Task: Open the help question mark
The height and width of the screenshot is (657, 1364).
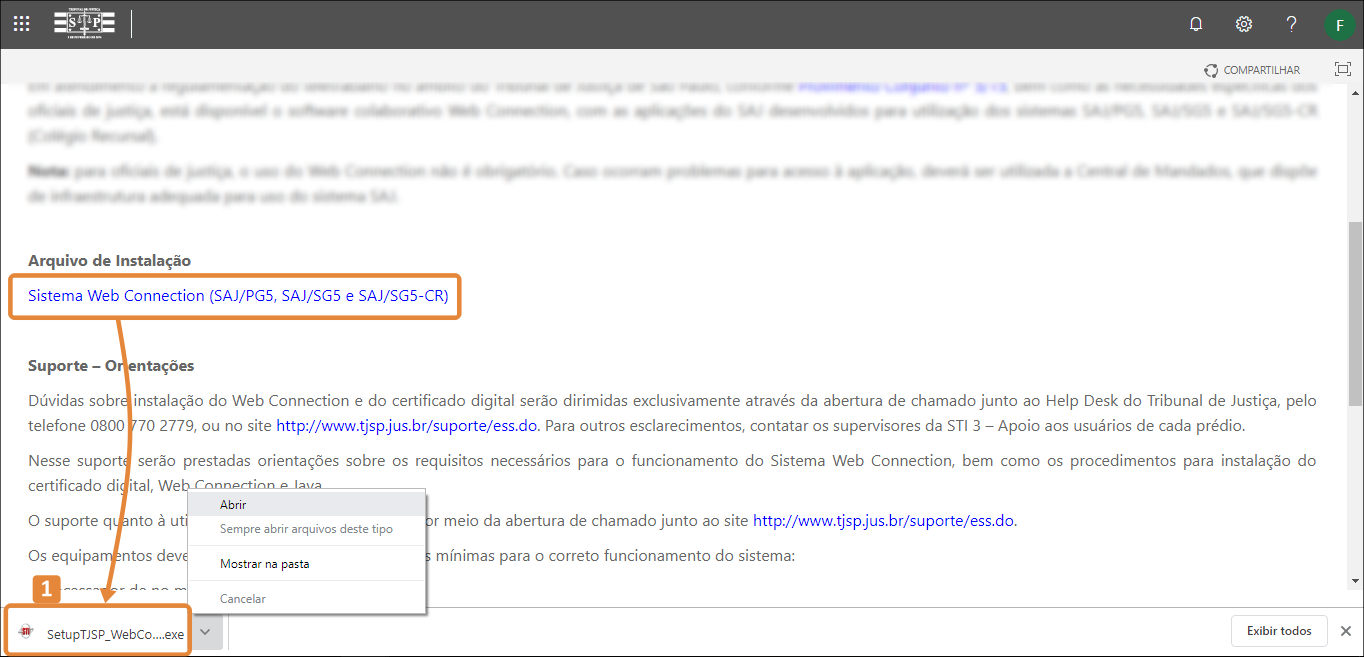Action: 1292,24
